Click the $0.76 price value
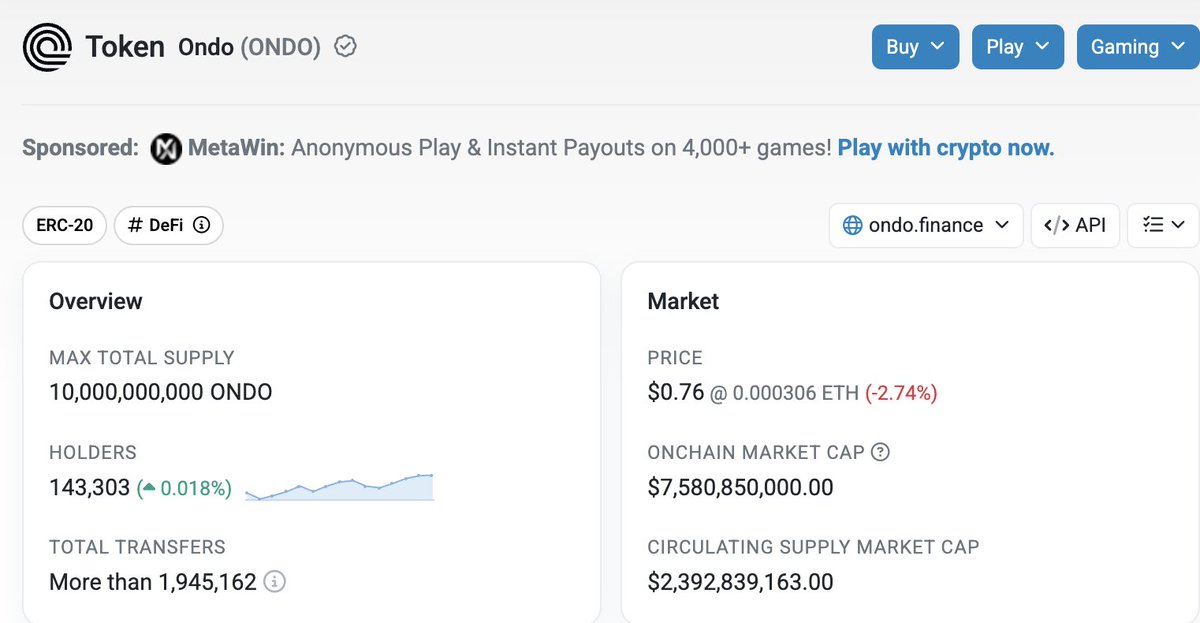The height and width of the screenshot is (623, 1200). coord(676,392)
